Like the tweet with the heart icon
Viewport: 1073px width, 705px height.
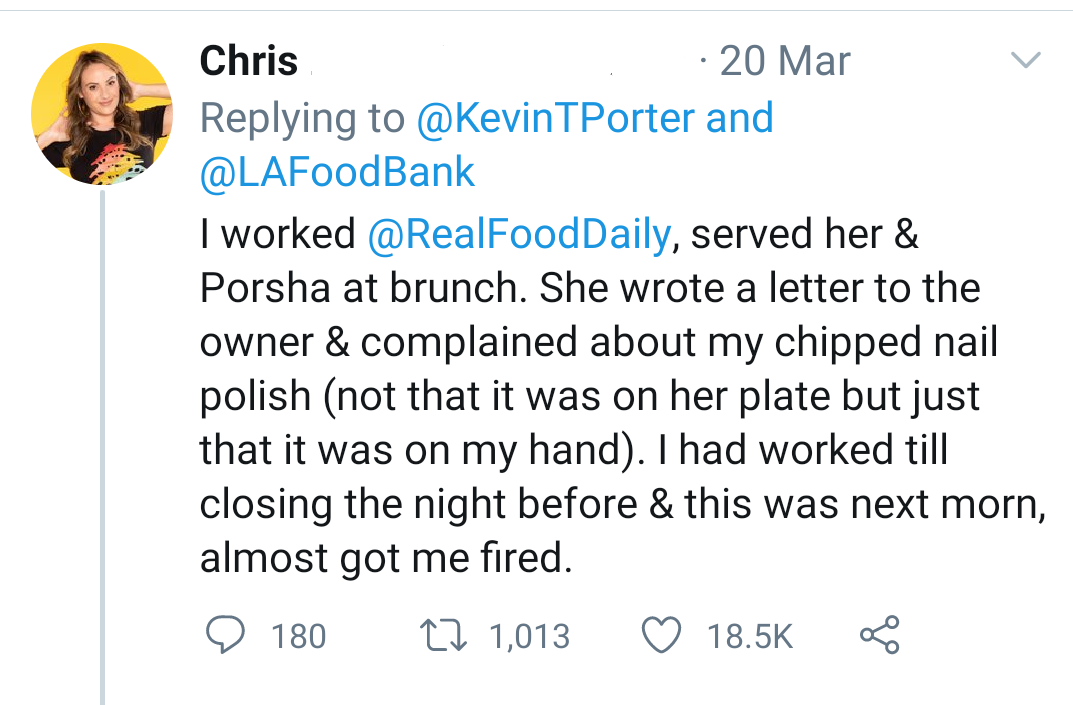[662, 636]
